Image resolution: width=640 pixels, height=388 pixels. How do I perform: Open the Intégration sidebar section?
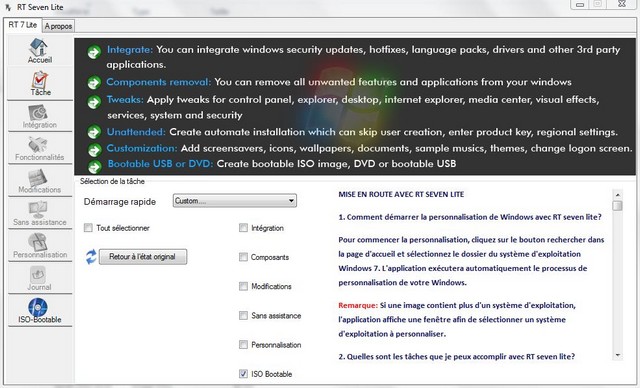pyautogui.click(x=40, y=116)
